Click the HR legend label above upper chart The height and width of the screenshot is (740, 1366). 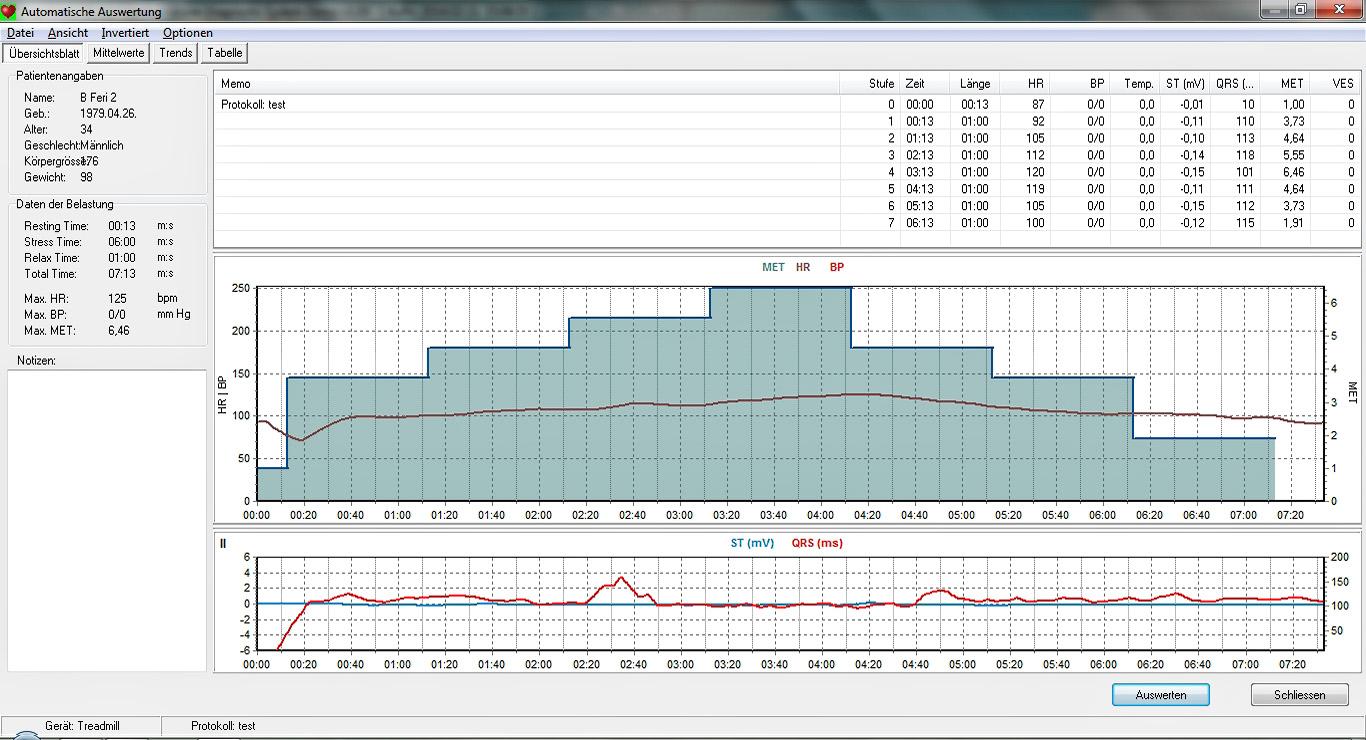point(803,267)
